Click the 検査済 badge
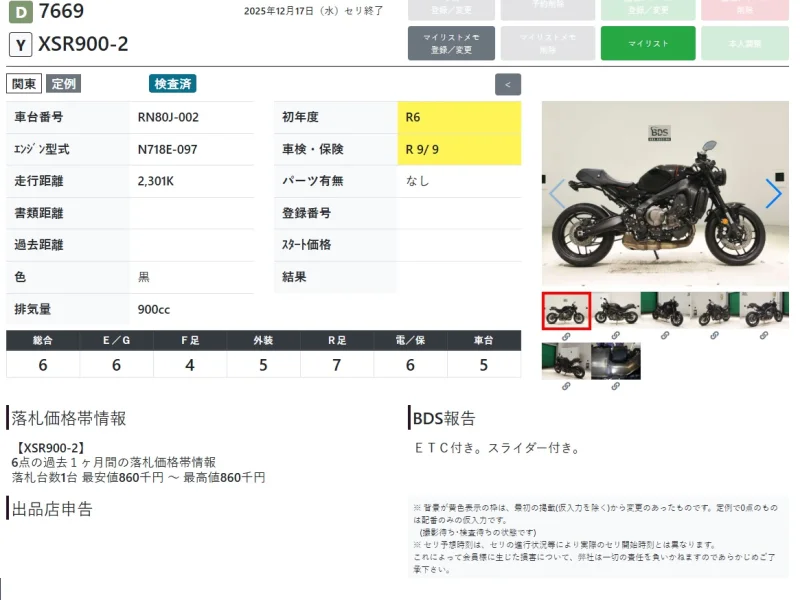Screen dimensions: 800x600 pos(172,84)
